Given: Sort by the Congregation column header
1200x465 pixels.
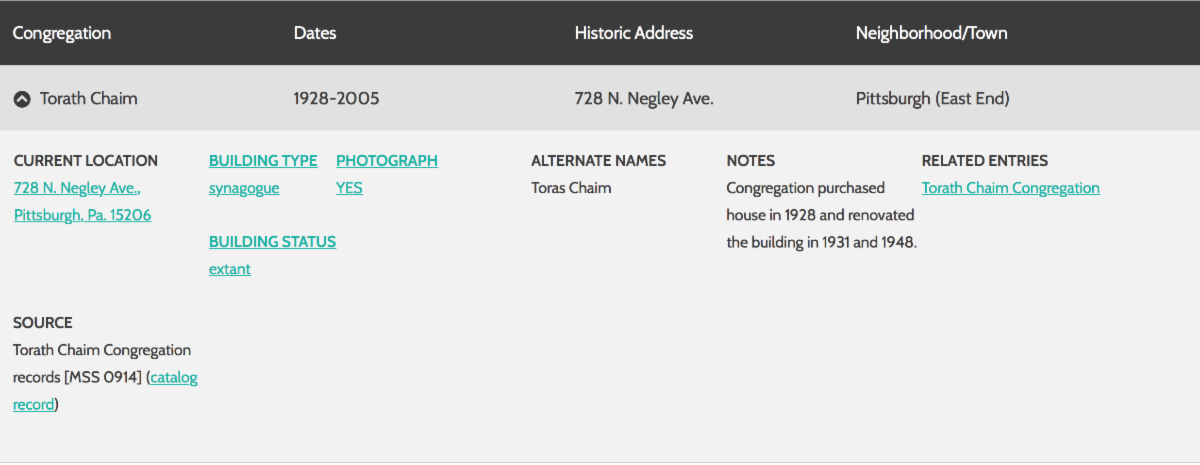Looking at the screenshot, I should [x=61, y=33].
